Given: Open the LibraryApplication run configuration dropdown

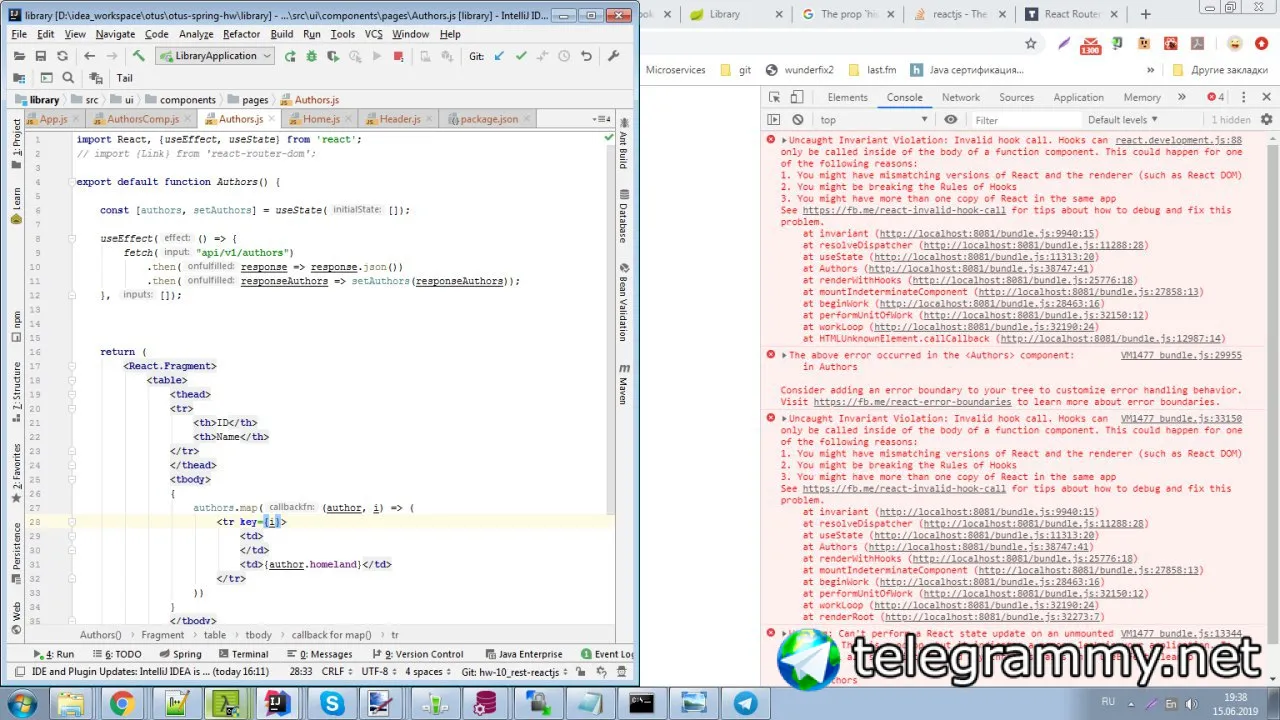Looking at the screenshot, I should tap(217, 56).
